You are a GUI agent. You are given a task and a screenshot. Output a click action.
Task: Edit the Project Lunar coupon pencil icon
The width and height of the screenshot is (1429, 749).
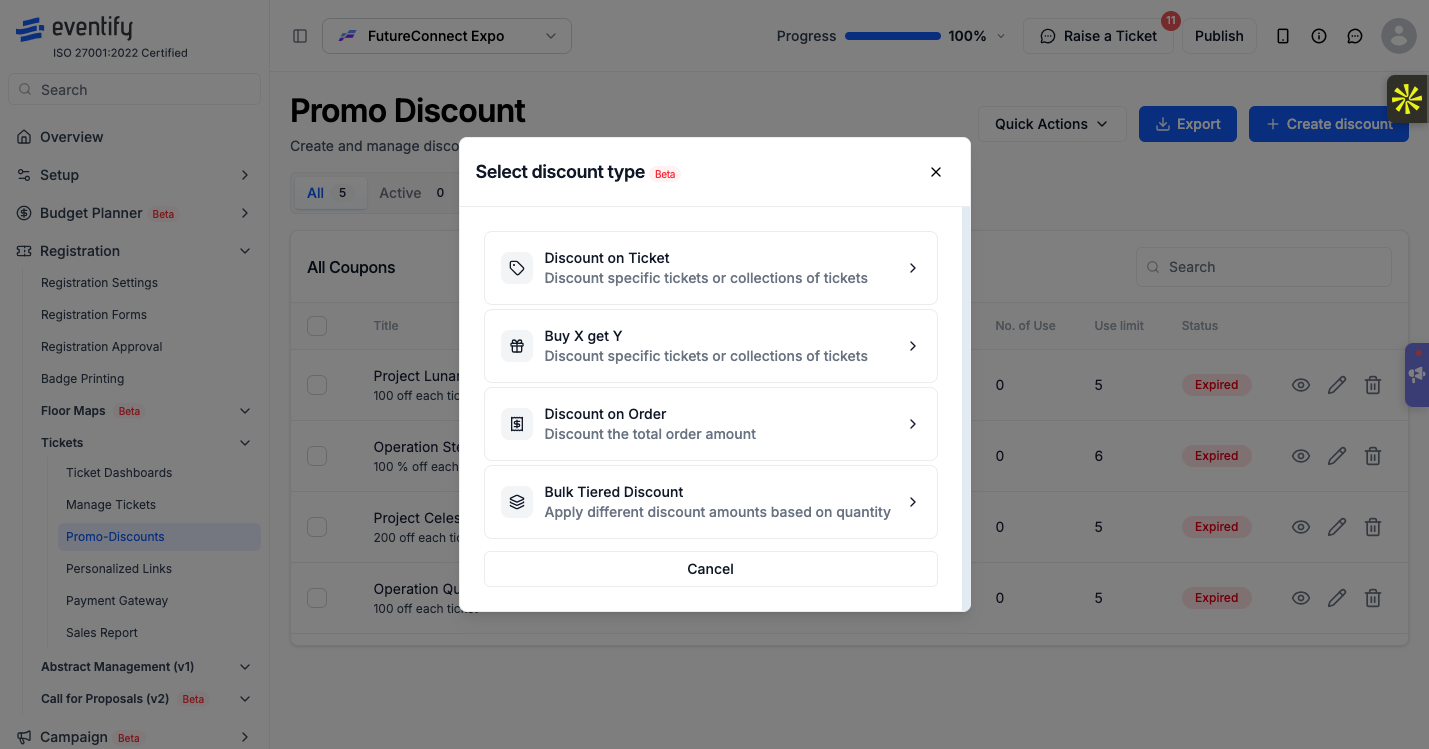[x=1337, y=385]
